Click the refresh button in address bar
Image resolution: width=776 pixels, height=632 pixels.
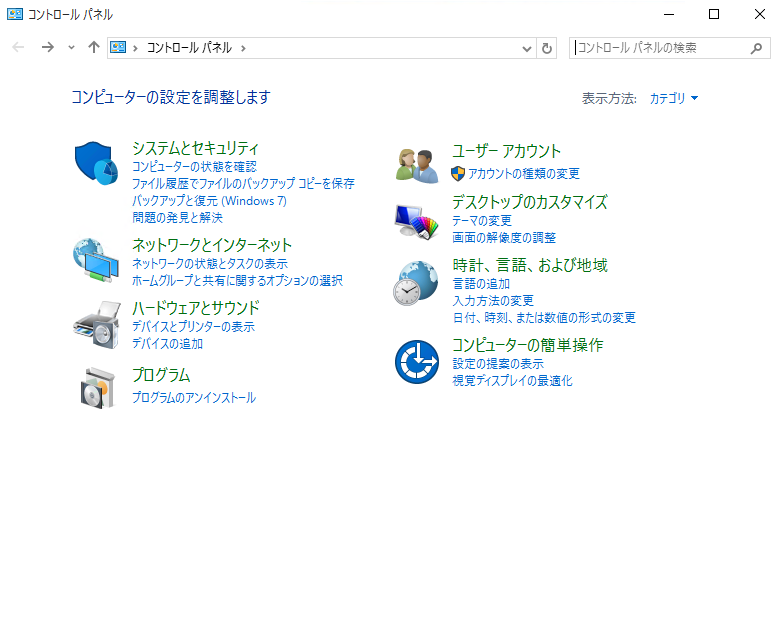(x=547, y=48)
